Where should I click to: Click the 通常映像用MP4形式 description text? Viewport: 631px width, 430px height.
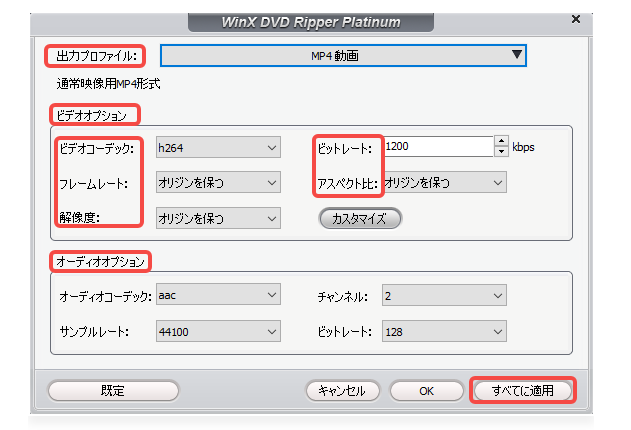108,84
